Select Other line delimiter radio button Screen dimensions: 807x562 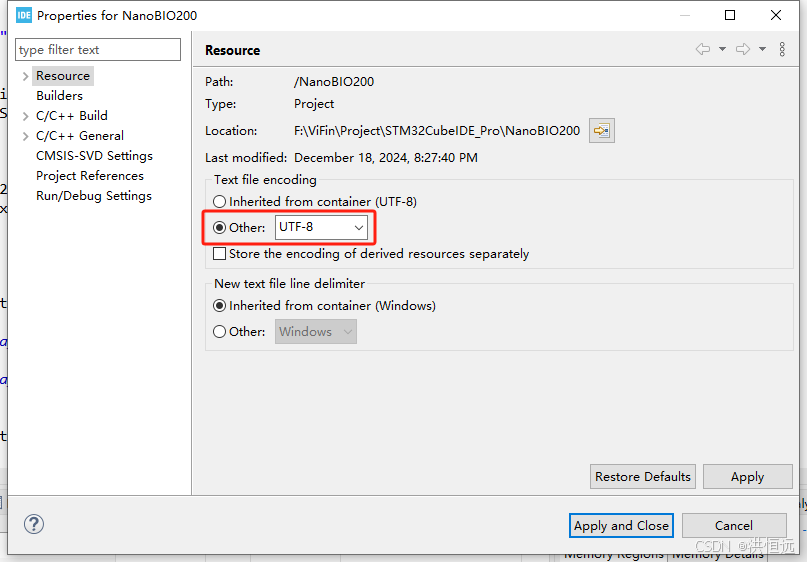[220, 331]
